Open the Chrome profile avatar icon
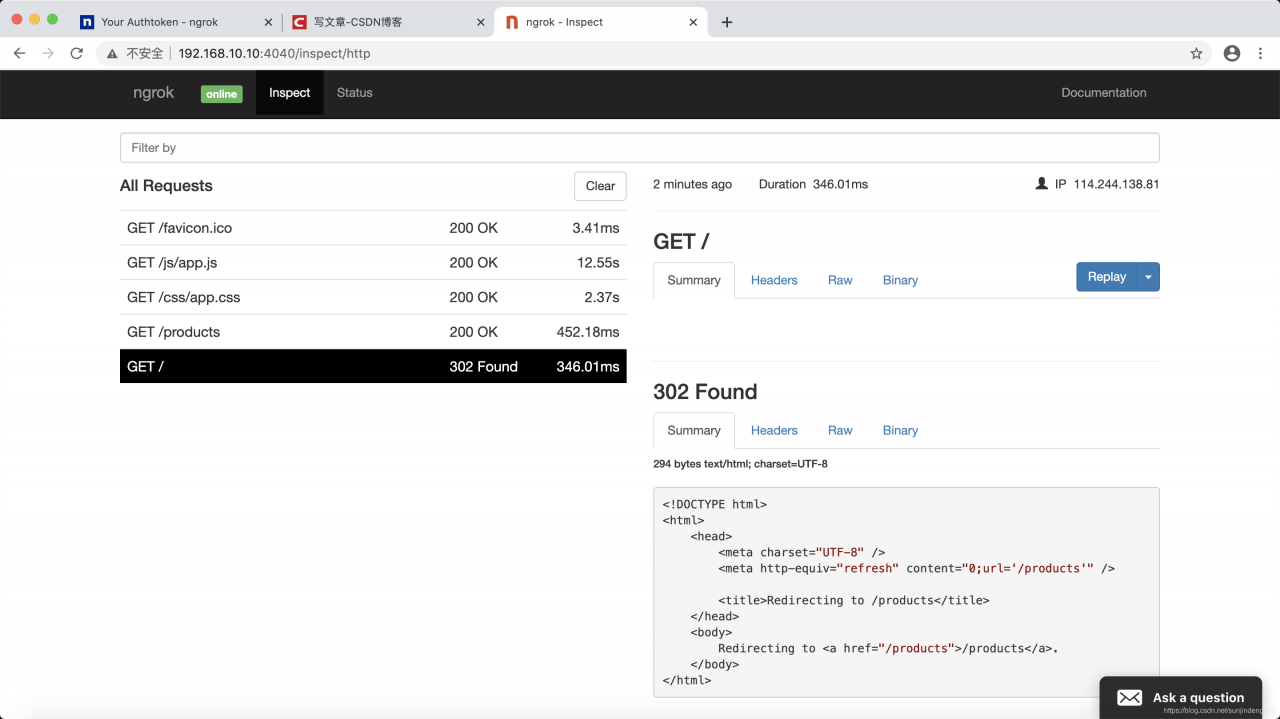 point(1232,53)
